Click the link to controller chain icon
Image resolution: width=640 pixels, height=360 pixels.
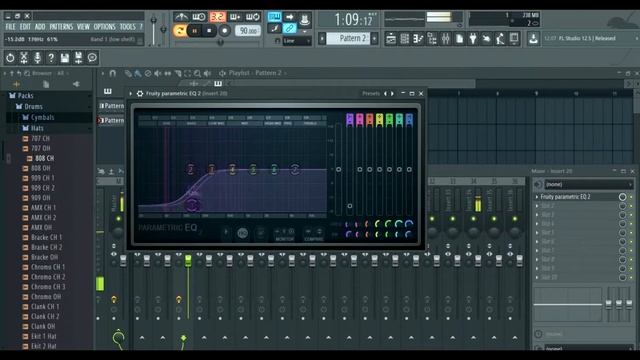(289, 29)
